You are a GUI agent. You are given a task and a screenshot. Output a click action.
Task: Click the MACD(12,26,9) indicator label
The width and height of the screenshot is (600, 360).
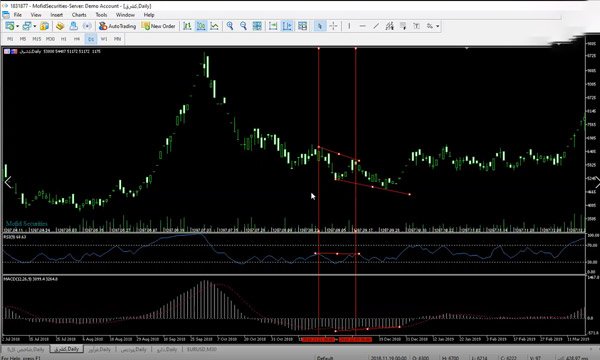[x=31, y=279]
